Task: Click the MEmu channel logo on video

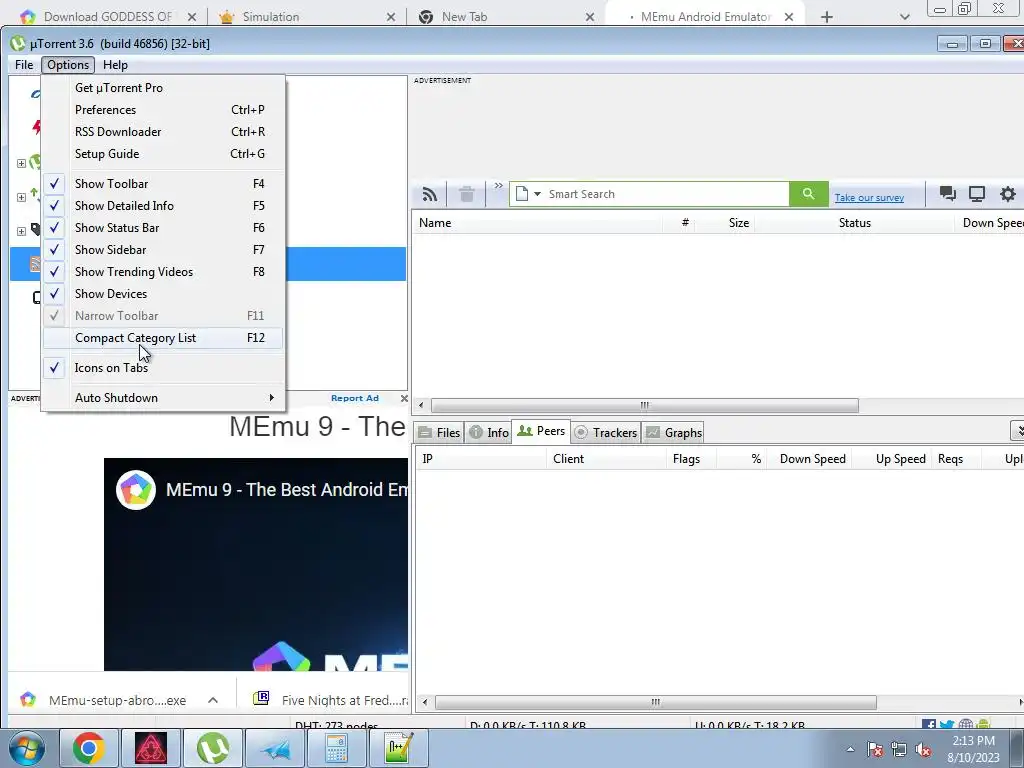Action: click(136, 490)
